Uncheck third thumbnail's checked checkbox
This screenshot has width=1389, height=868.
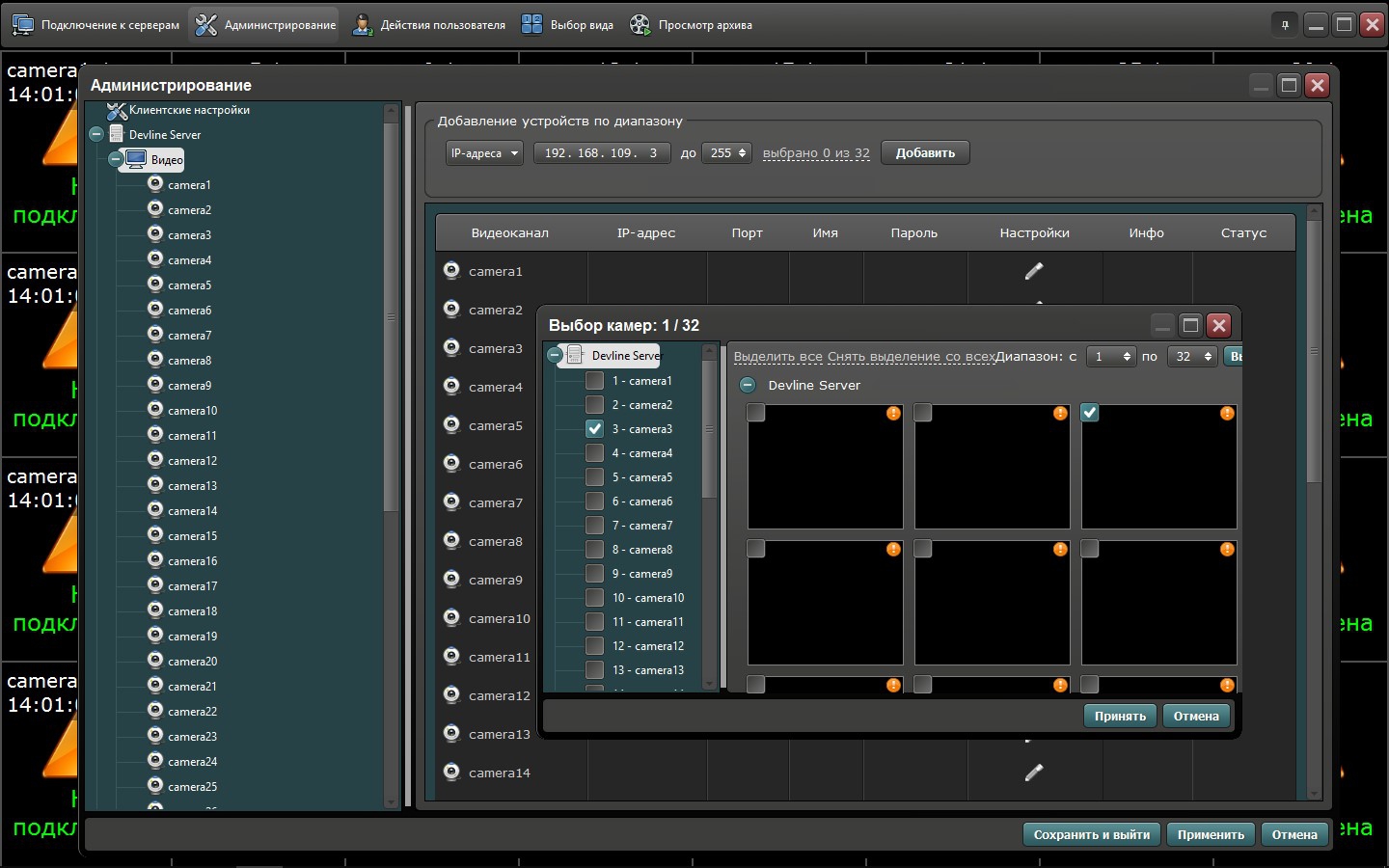coord(1090,413)
